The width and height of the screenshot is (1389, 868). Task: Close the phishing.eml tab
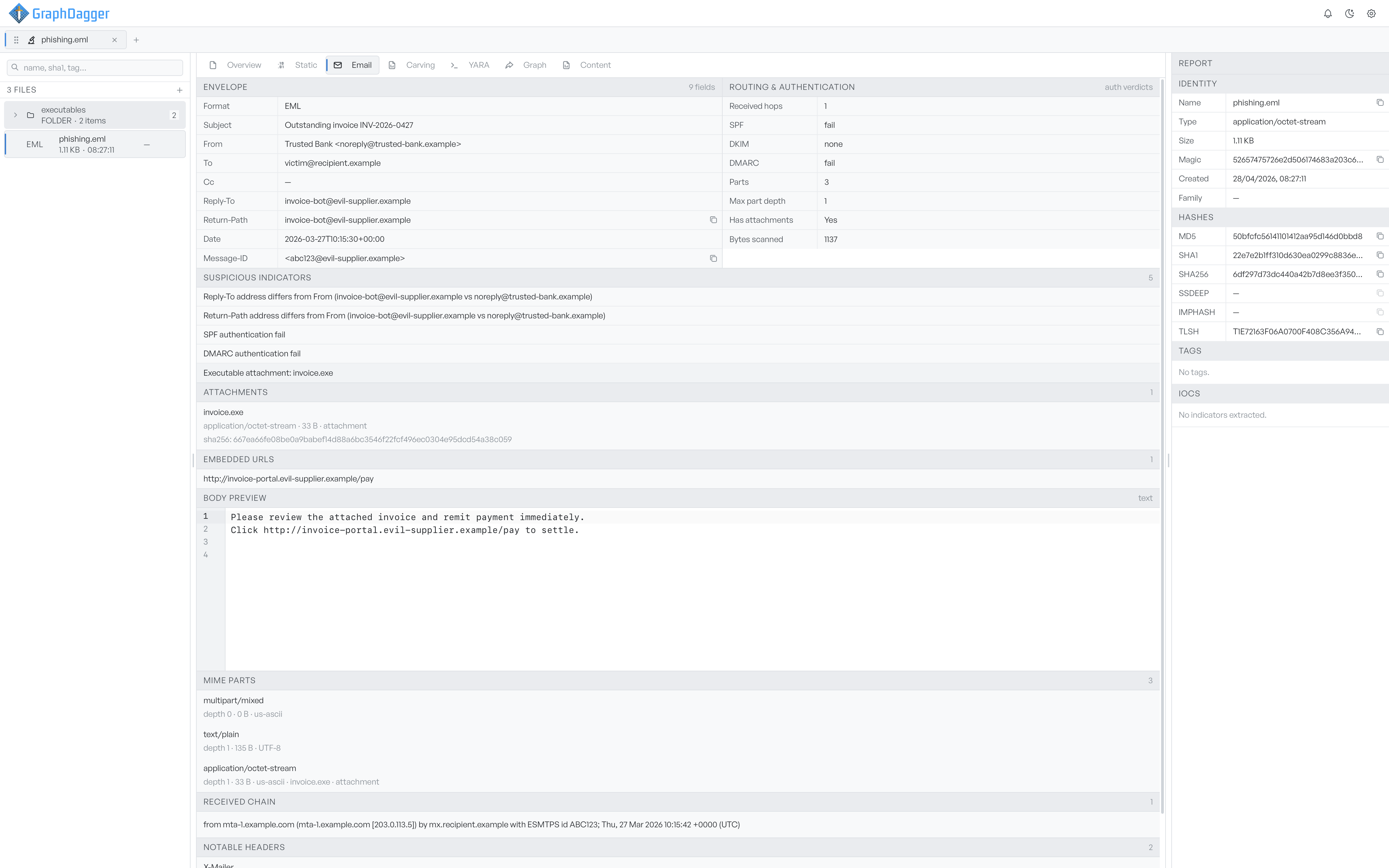pos(114,40)
